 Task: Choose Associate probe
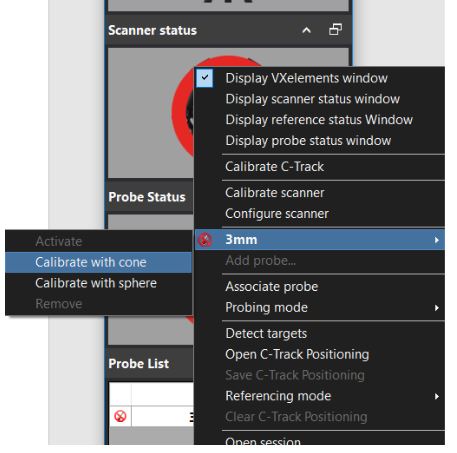tap(272, 287)
